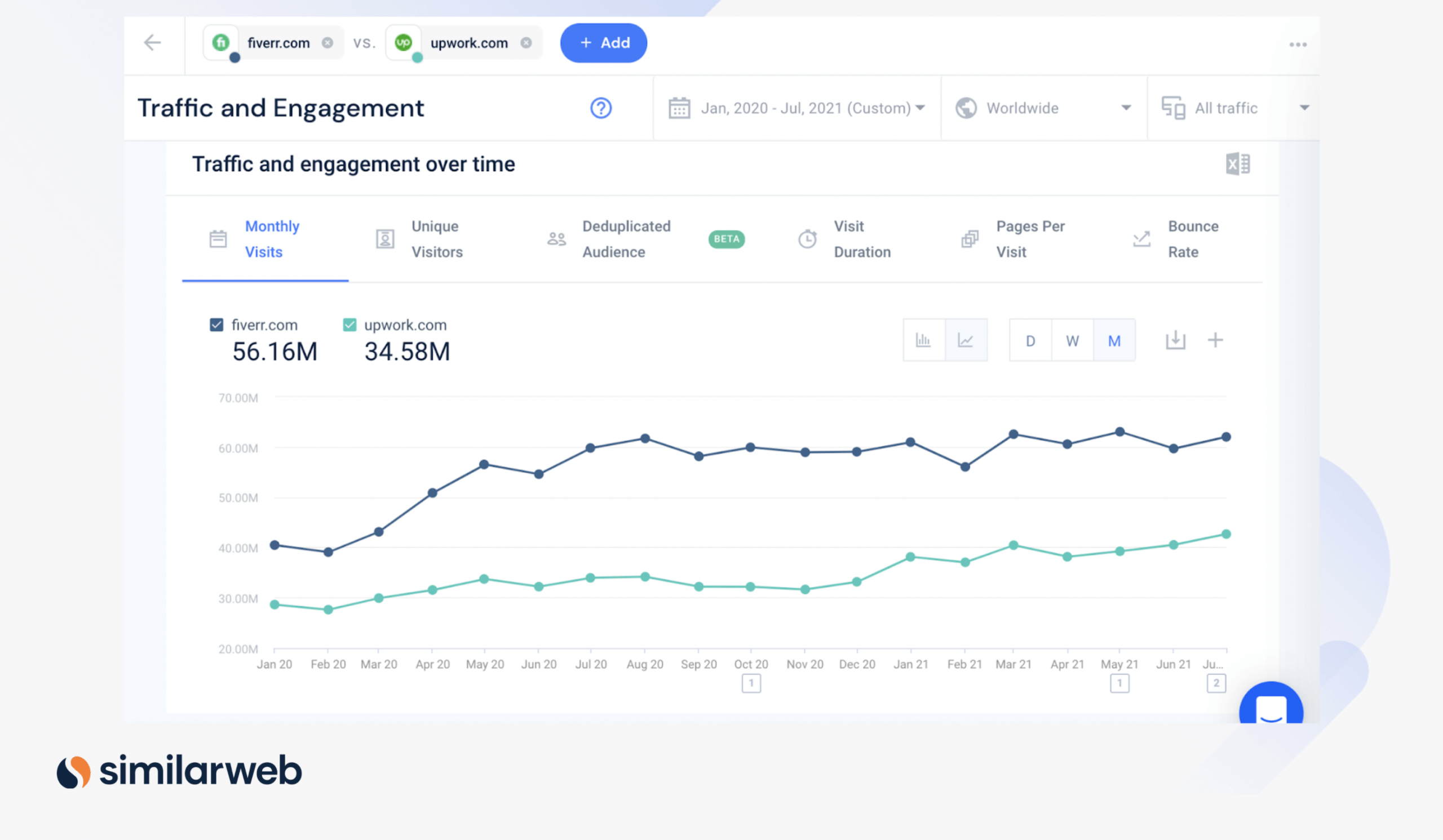Viewport: 1443px width, 840px height.
Task: Open the May 21 annotation marker
Action: 1119,683
